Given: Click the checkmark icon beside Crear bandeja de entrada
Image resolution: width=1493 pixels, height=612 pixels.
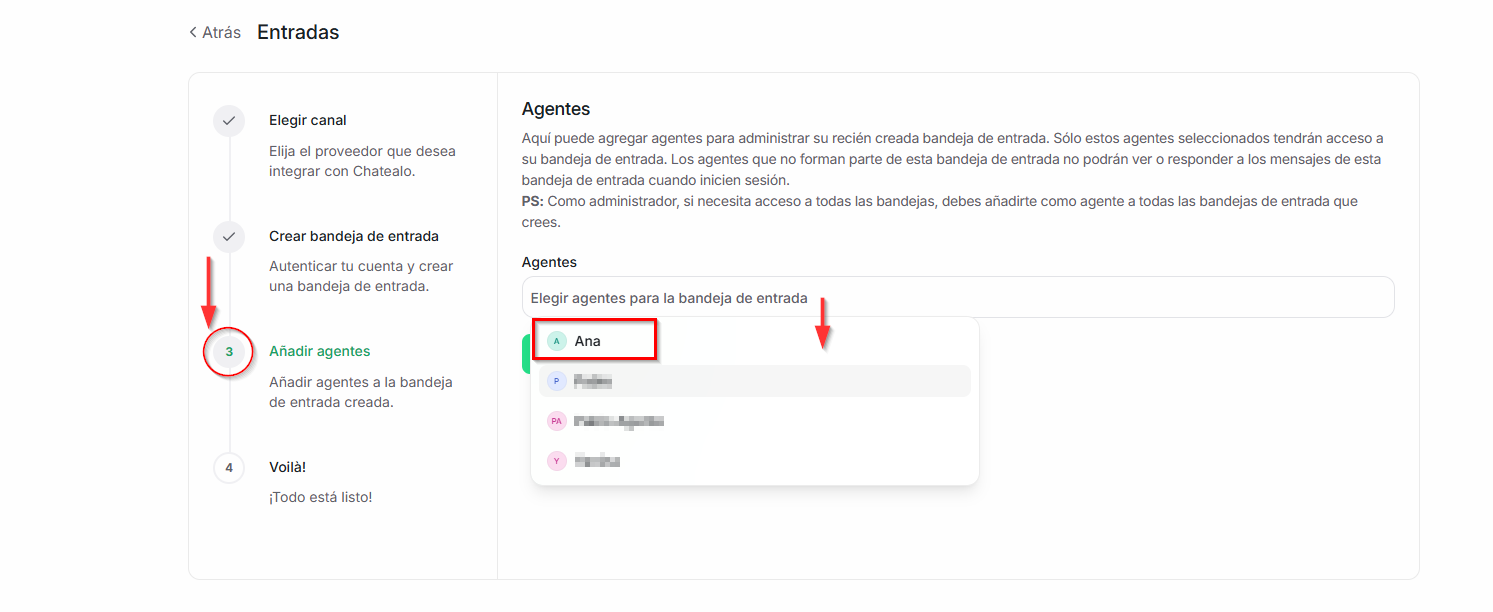Looking at the screenshot, I should pos(229,237).
